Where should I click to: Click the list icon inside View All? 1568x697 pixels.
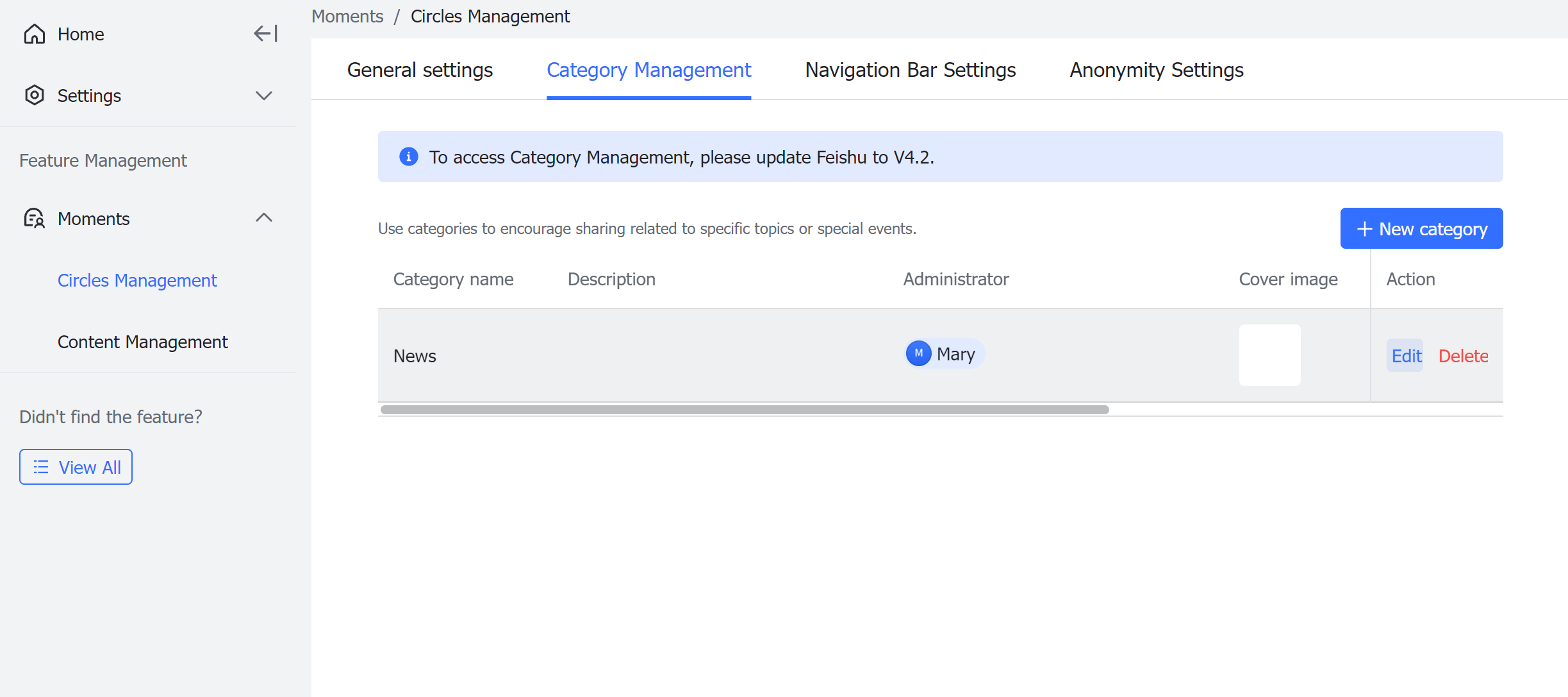tap(41, 467)
